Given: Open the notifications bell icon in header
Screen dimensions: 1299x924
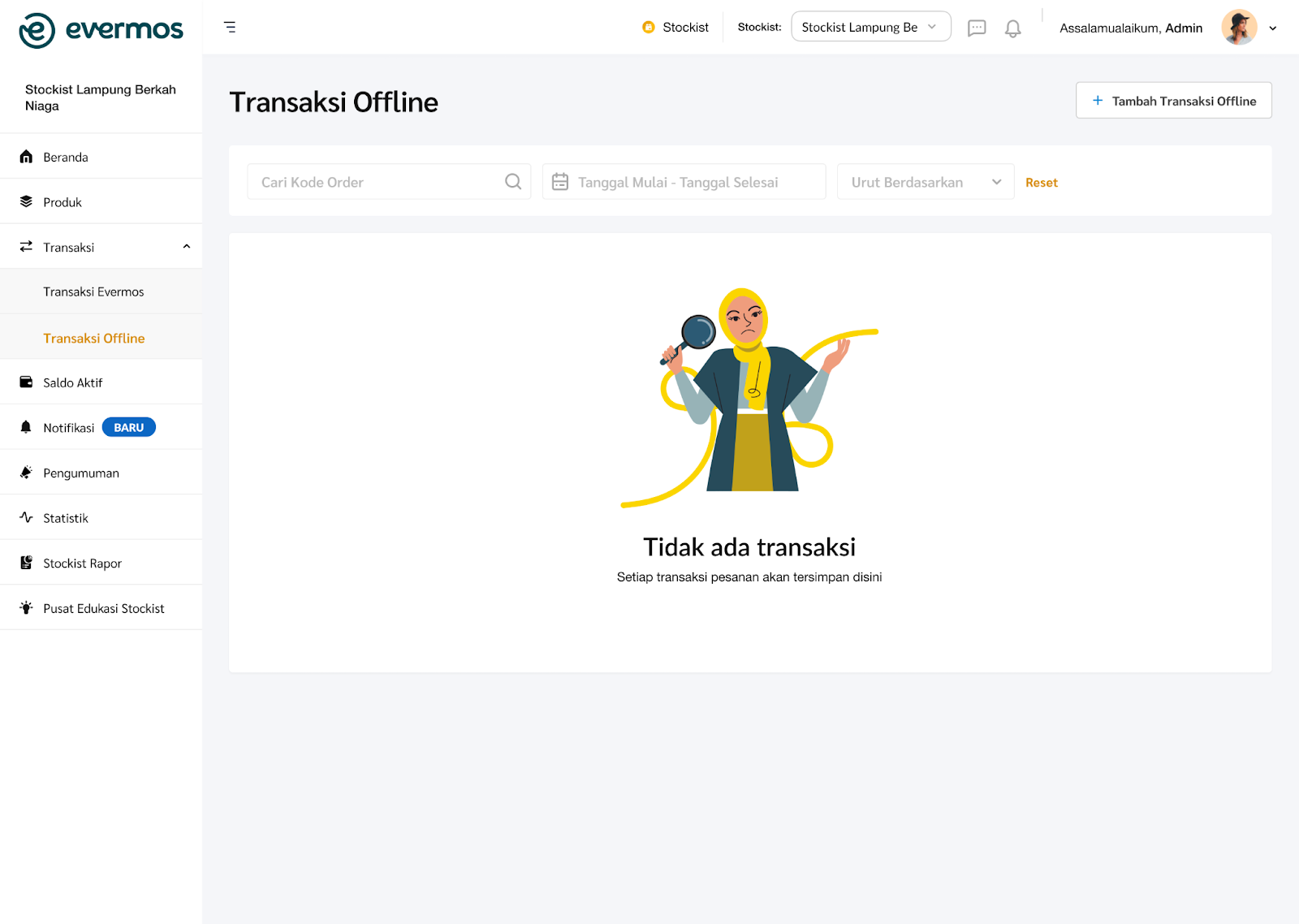Looking at the screenshot, I should 1012,28.
